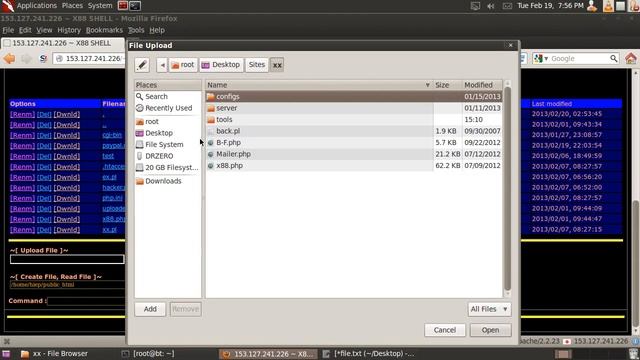640x360 pixels.
Task: Click the clock showing Tue Feb 19
Action: click(550, 6)
